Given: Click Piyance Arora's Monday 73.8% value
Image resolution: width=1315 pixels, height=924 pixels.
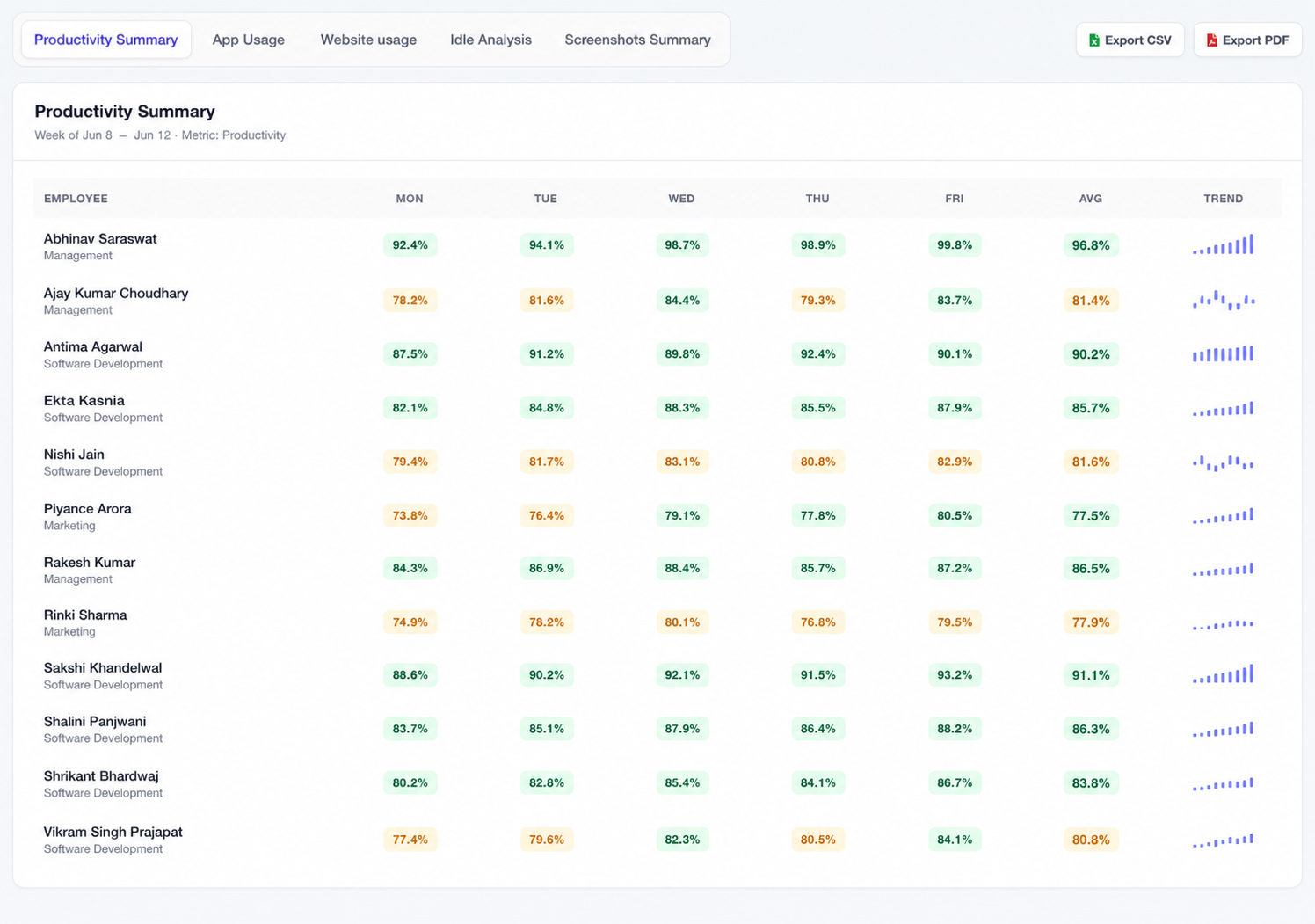Looking at the screenshot, I should tap(410, 516).
